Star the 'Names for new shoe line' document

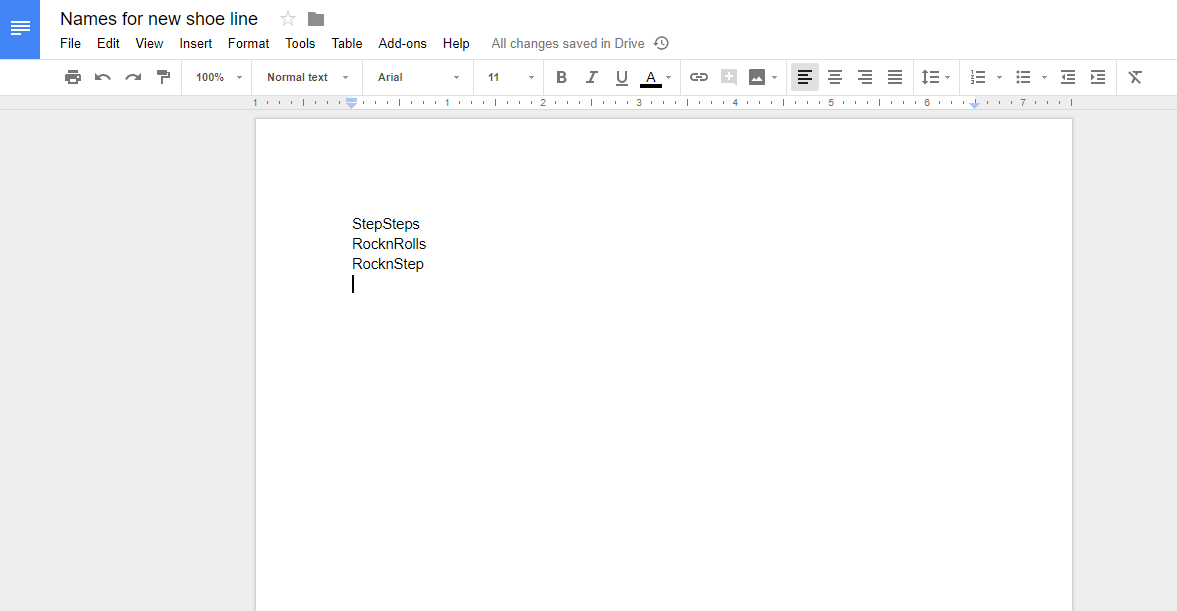(287, 18)
